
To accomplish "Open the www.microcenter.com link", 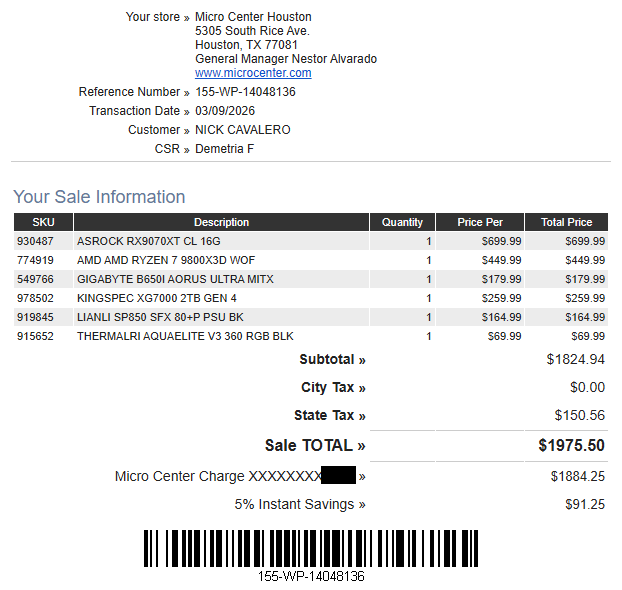I will click(253, 73).
